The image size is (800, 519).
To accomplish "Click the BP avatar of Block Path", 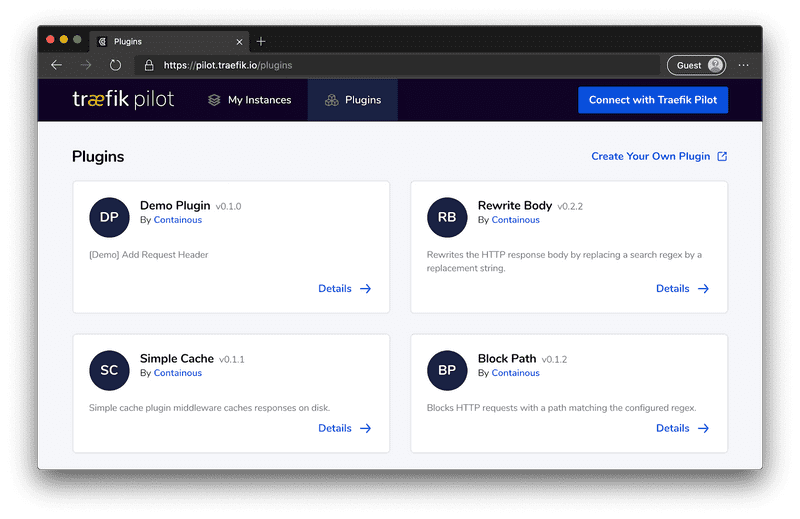I will (447, 370).
